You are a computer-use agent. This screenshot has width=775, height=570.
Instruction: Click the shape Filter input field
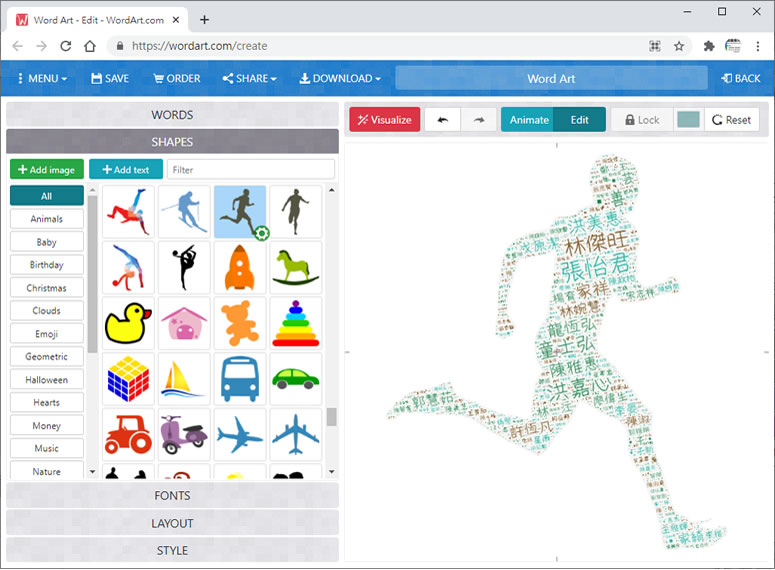click(250, 170)
